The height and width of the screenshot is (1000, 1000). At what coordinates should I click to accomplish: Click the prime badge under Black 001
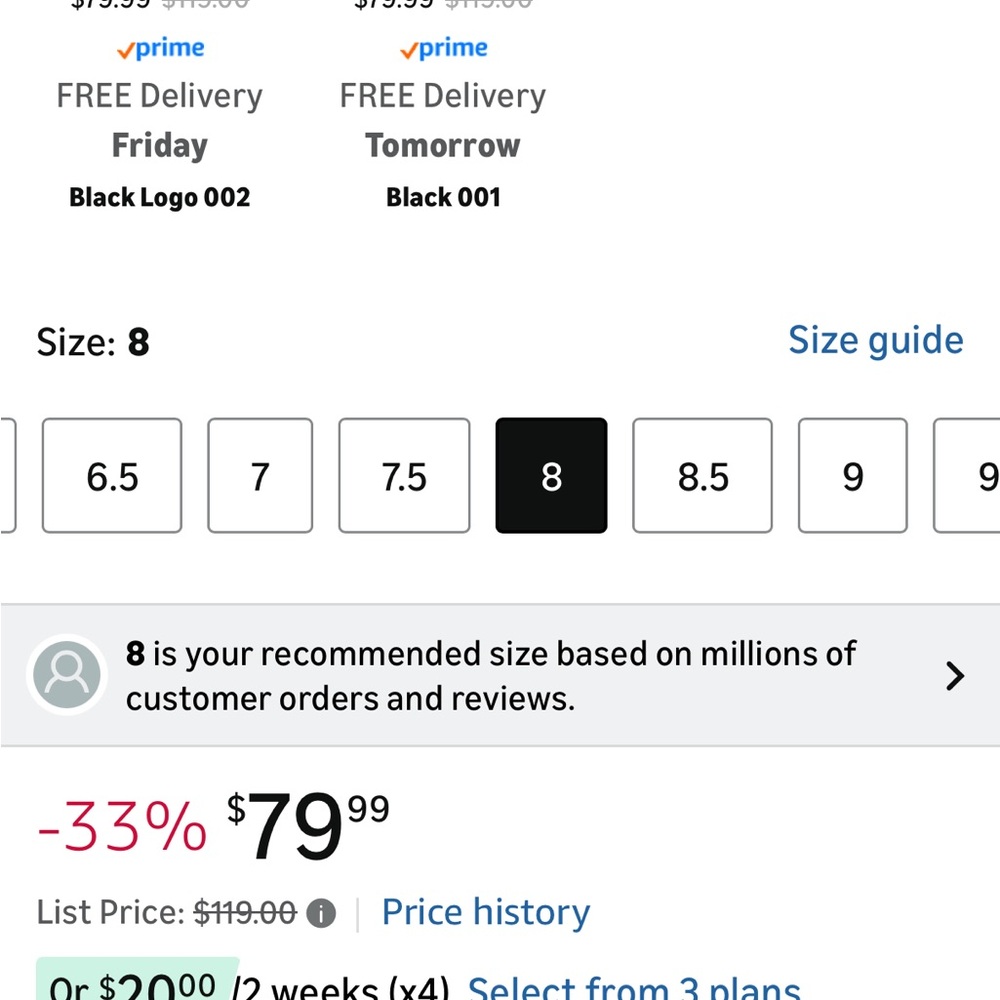point(442,48)
